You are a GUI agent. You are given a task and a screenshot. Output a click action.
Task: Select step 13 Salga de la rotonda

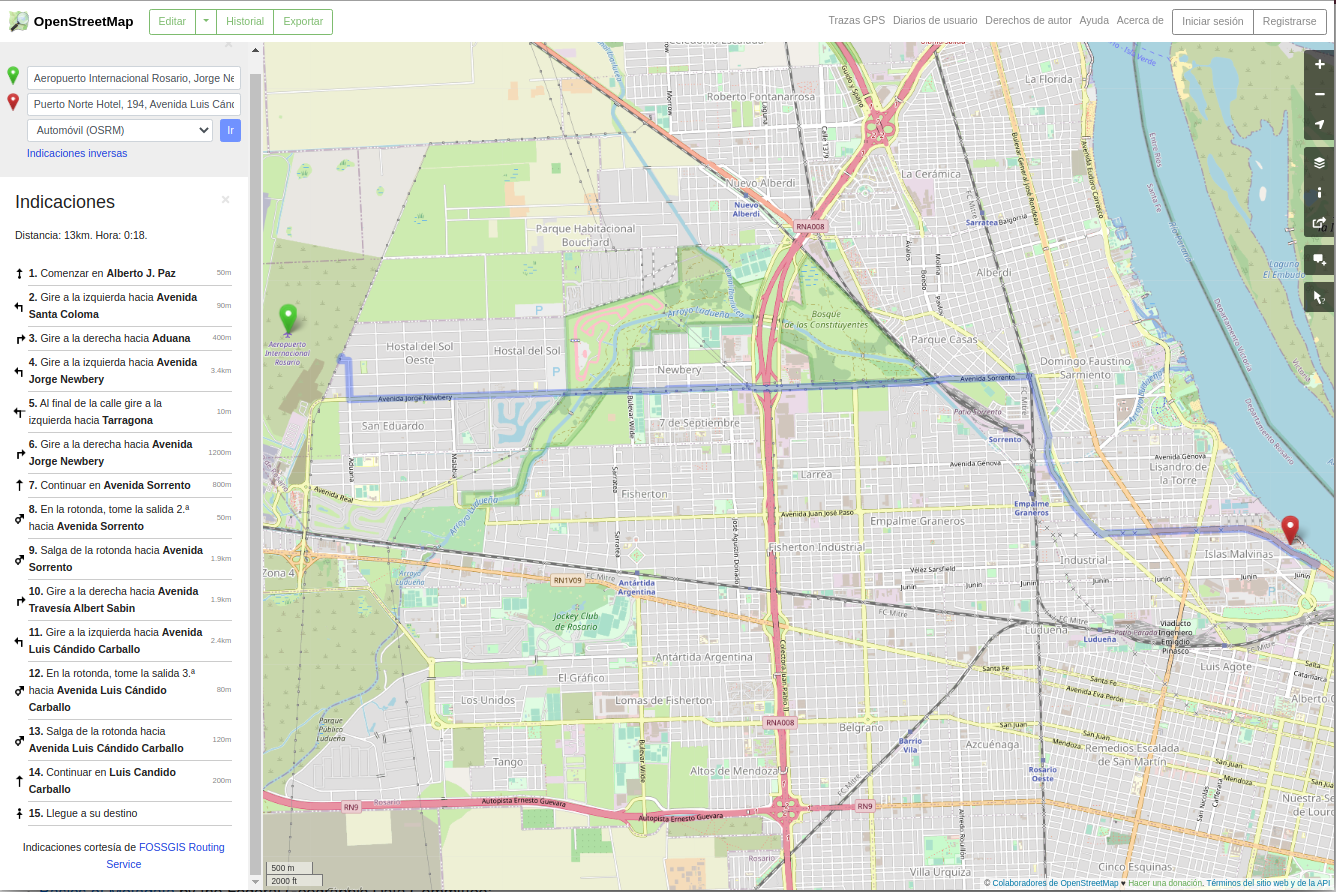click(123, 740)
